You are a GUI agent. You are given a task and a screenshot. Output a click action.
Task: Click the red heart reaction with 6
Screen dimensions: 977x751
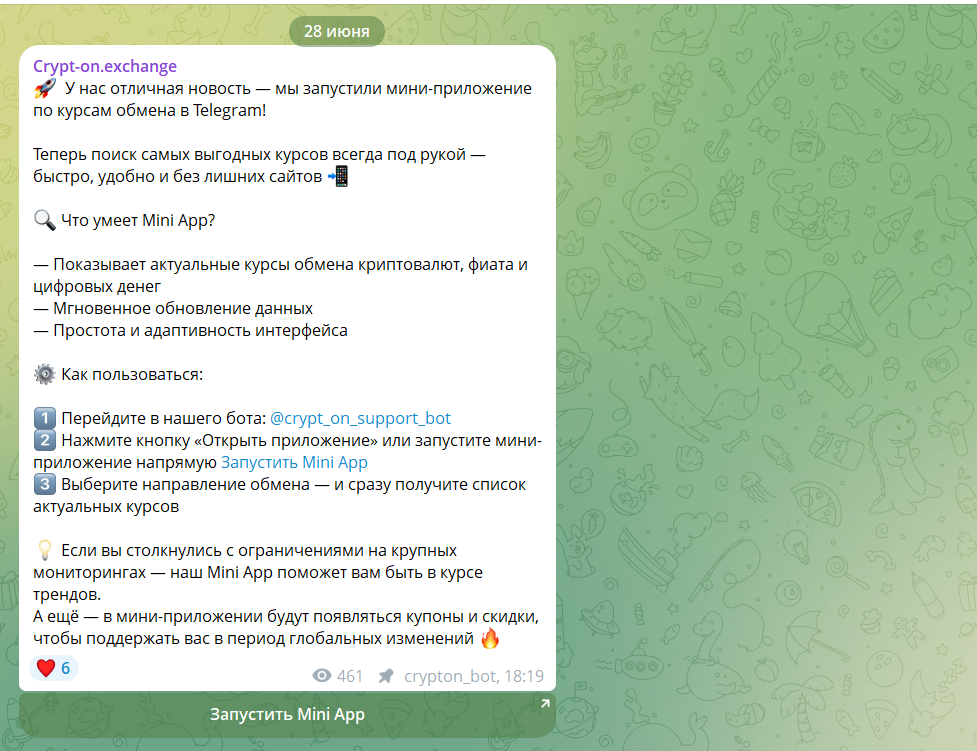tap(54, 668)
